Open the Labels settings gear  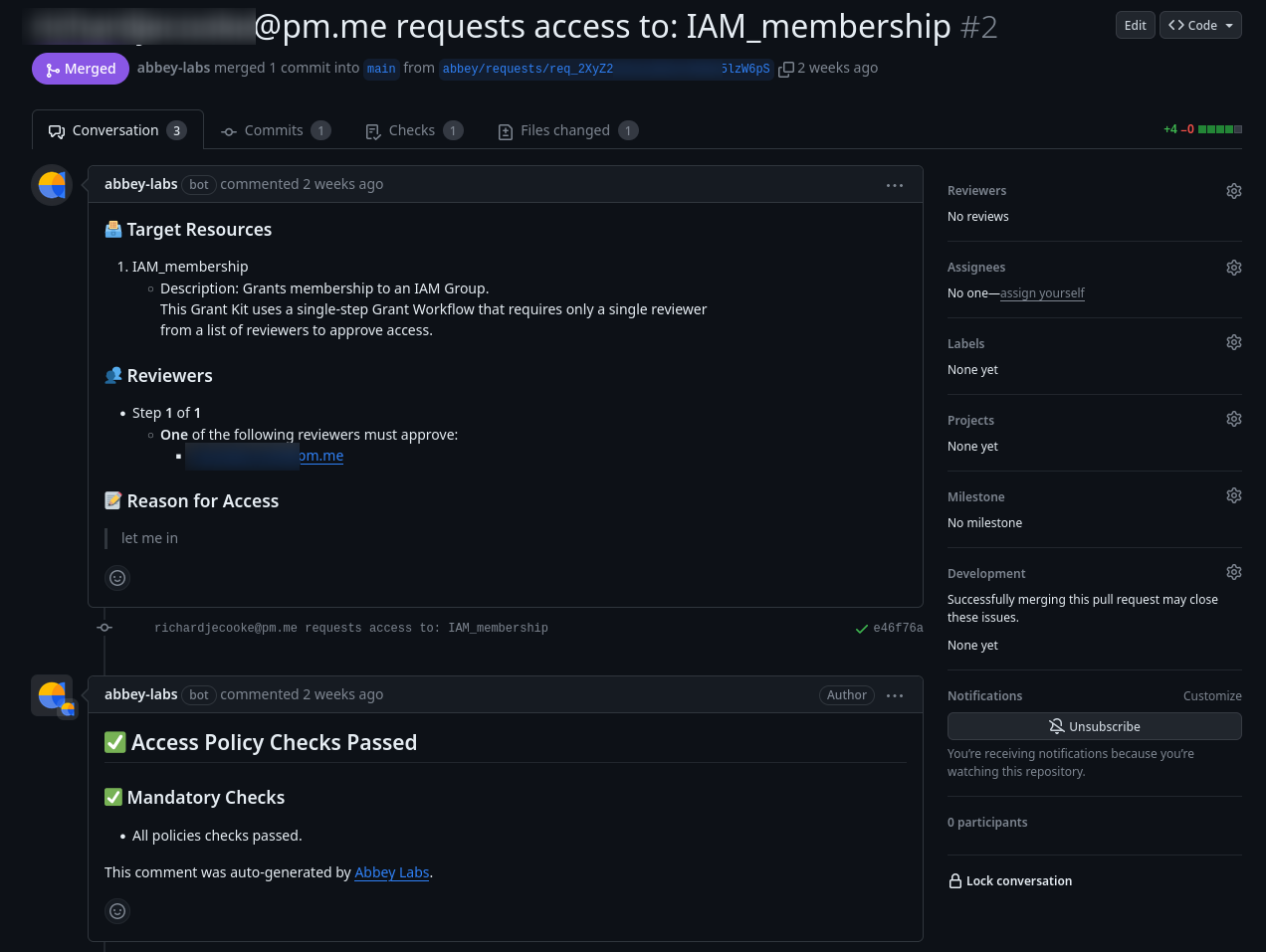[1234, 342]
